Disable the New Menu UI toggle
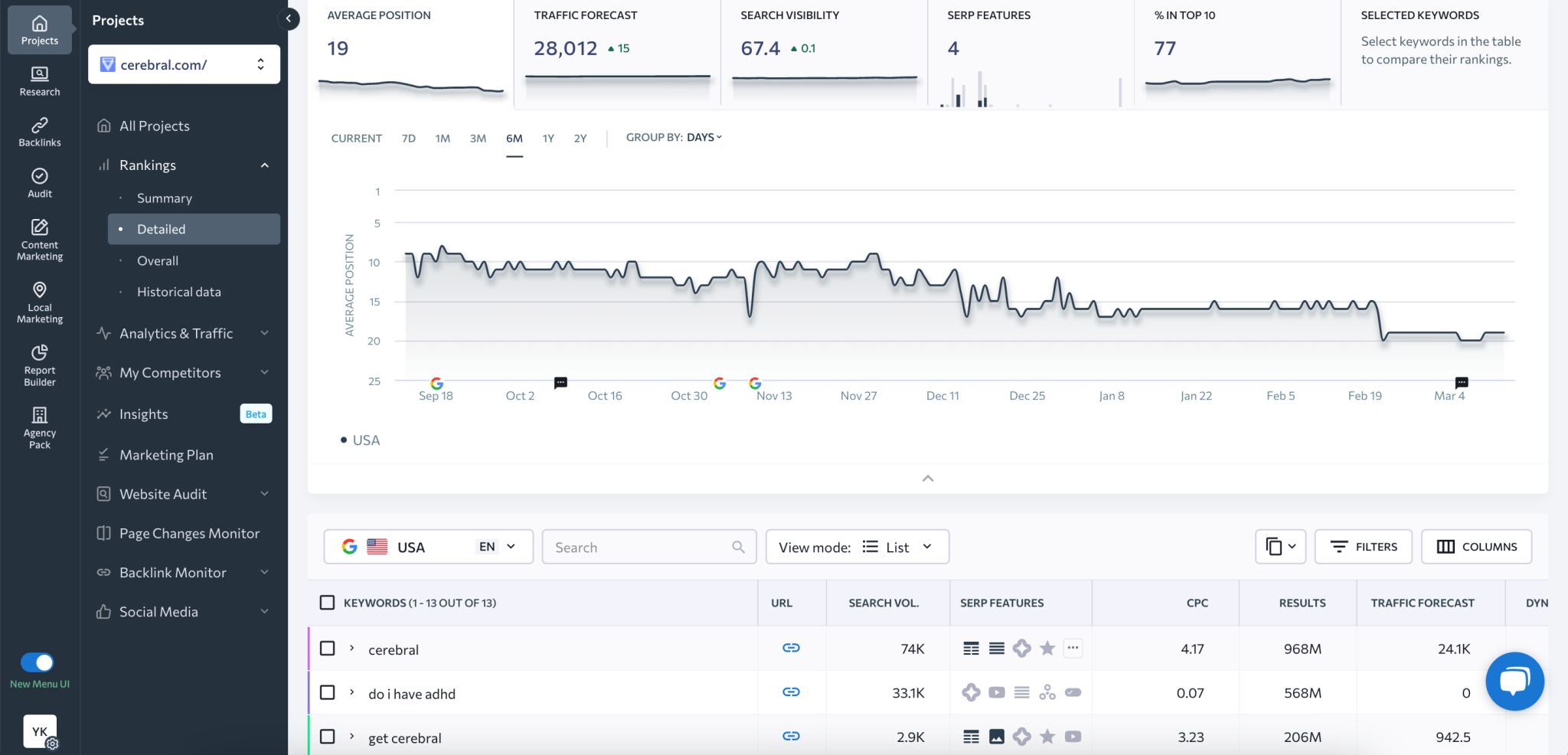This screenshot has height=755, width=1568. (38, 663)
